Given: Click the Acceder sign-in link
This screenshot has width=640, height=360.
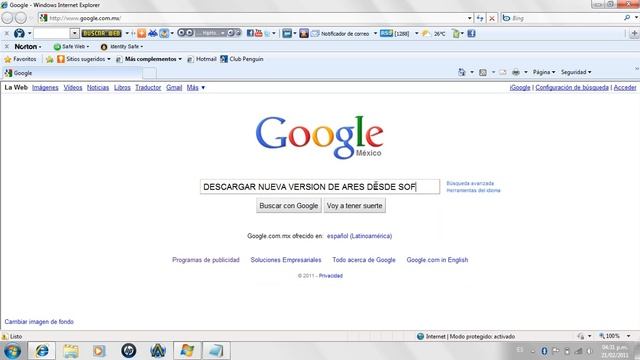Looking at the screenshot, I should [625, 87].
